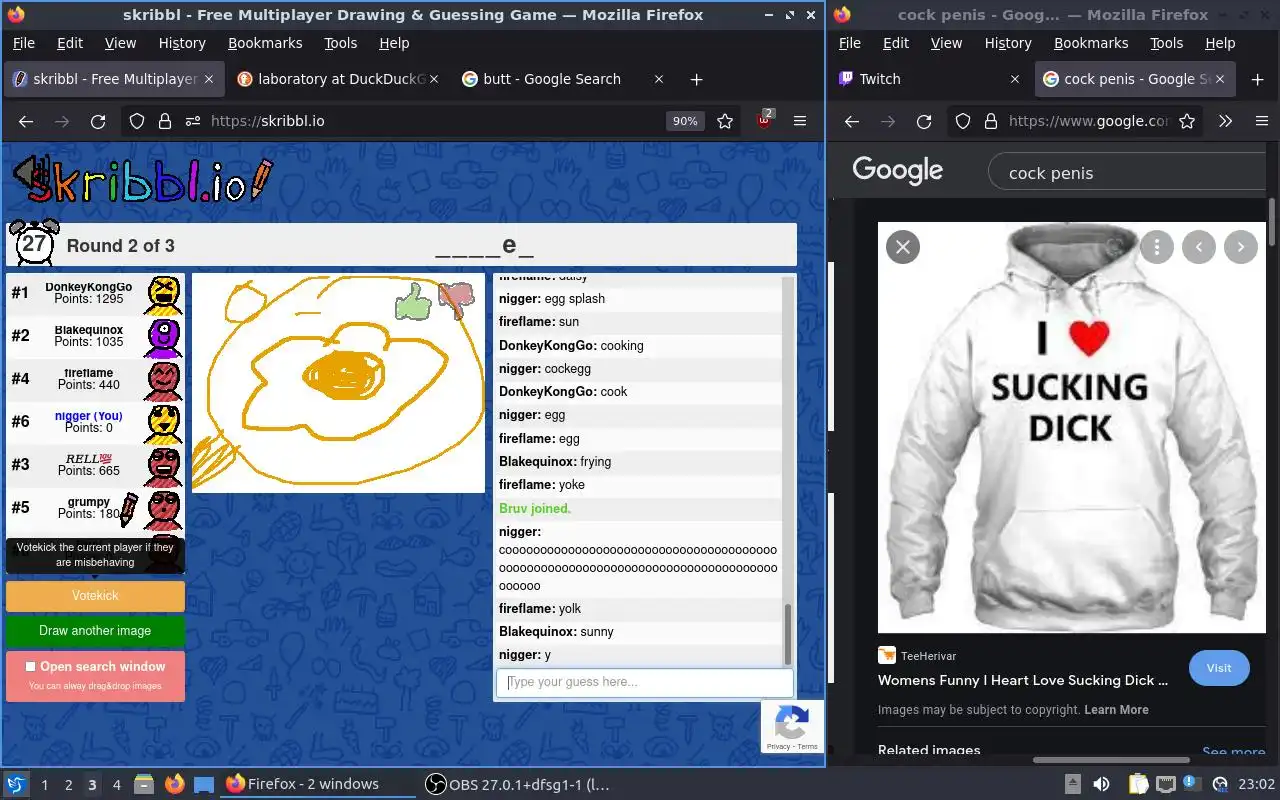Switch to workspace 4 on taskbar
1280x800 pixels.
click(117, 785)
